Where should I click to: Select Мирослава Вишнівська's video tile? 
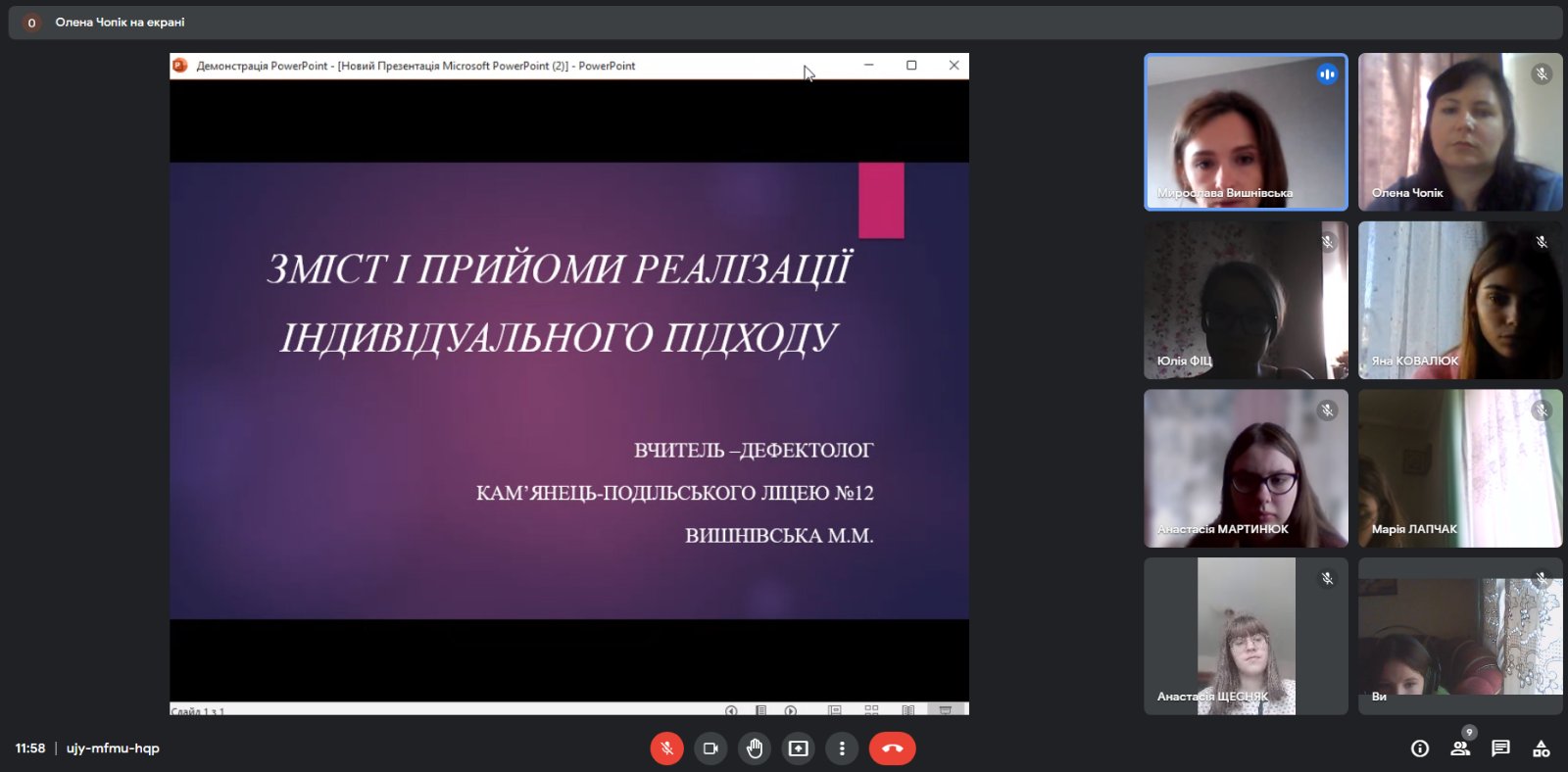click(1246, 132)
